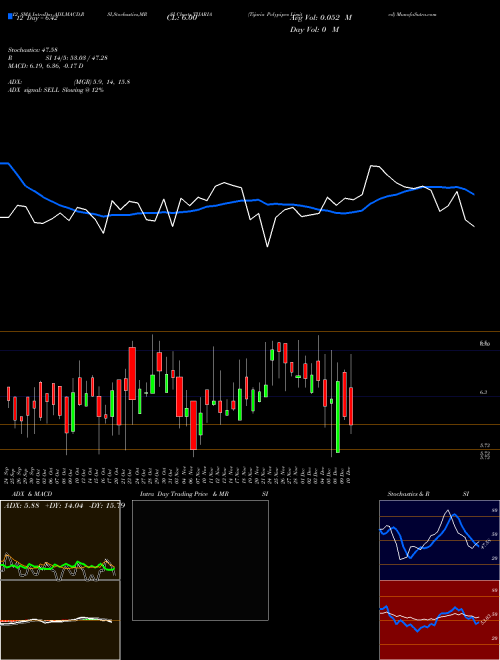
Task: Click the 'SI 14/3: 33.63 / 47.28' value
Action: point(77,58)
